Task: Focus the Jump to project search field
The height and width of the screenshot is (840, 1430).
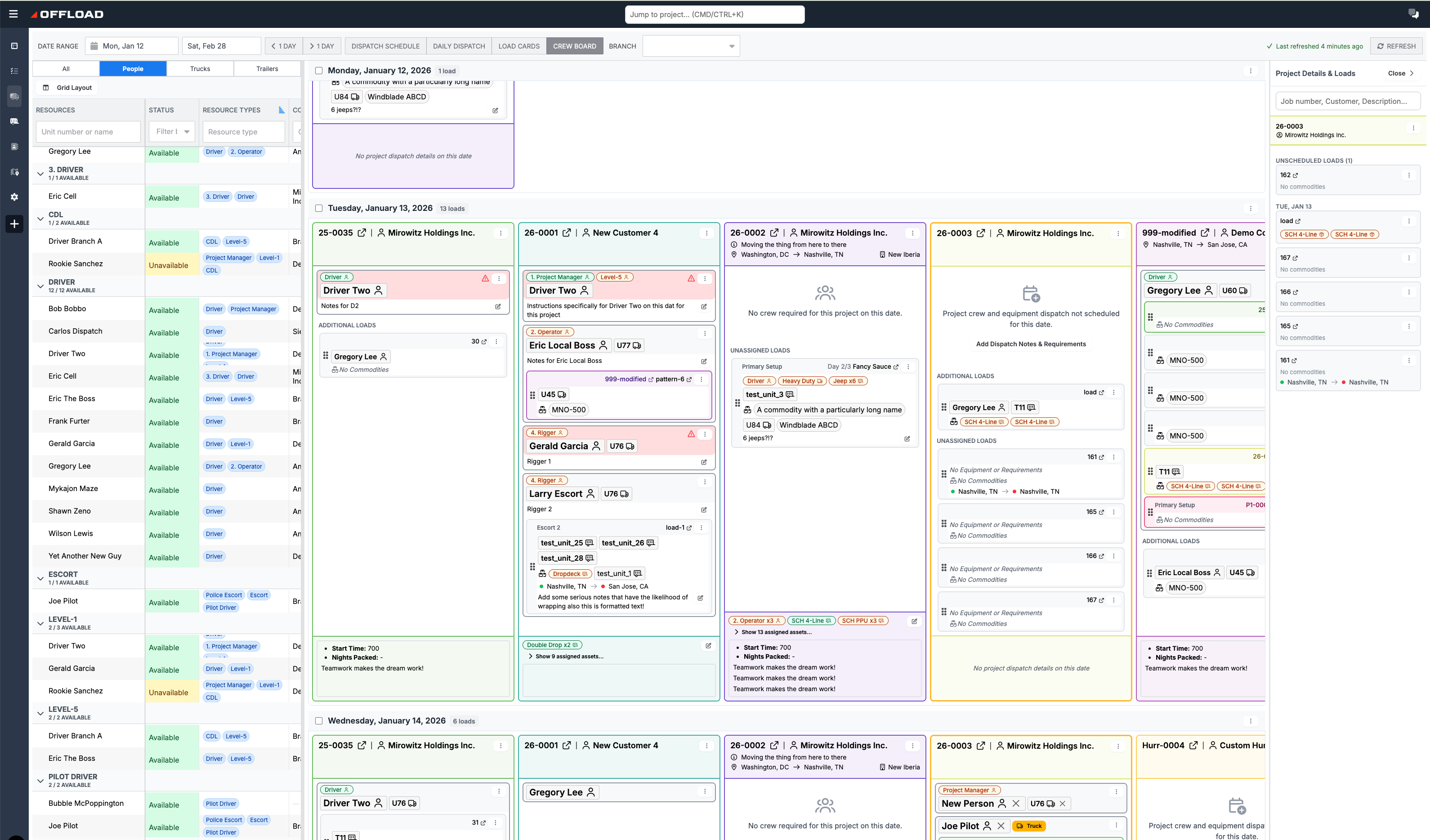Action: (715, 14)
